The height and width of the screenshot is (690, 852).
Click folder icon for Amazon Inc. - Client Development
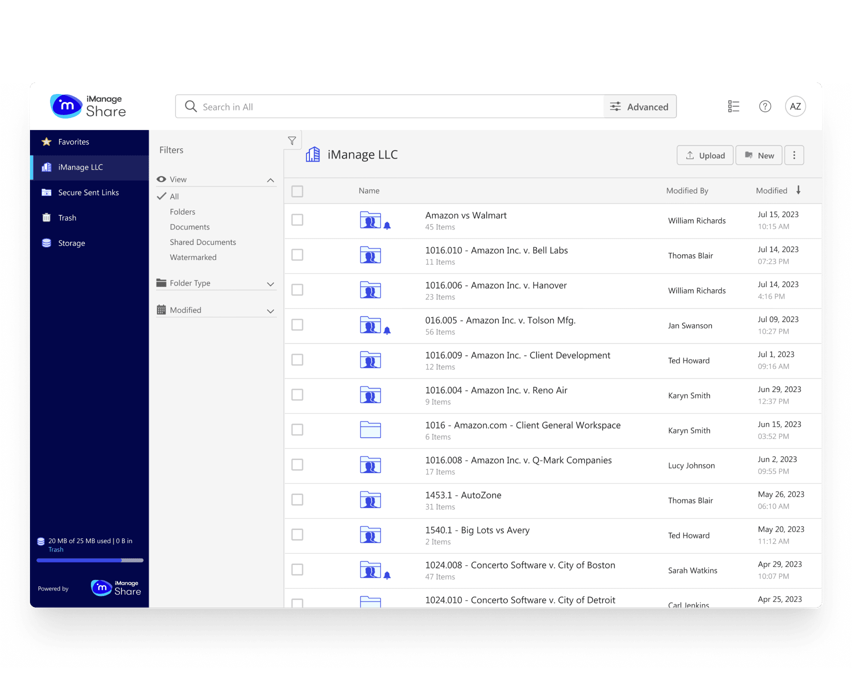tap(370, 360)
